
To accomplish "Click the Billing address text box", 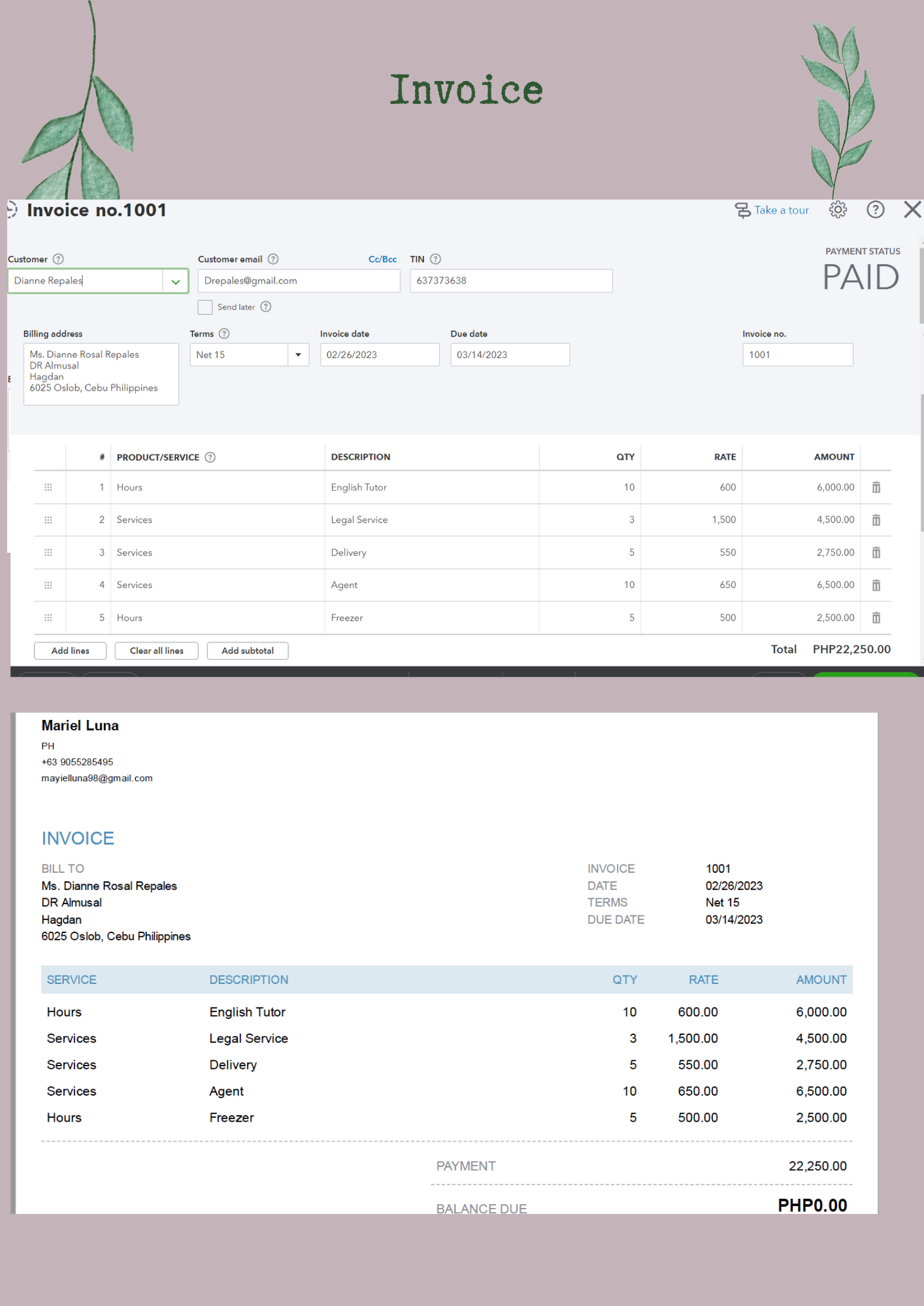I will click(x=101, y=374).
